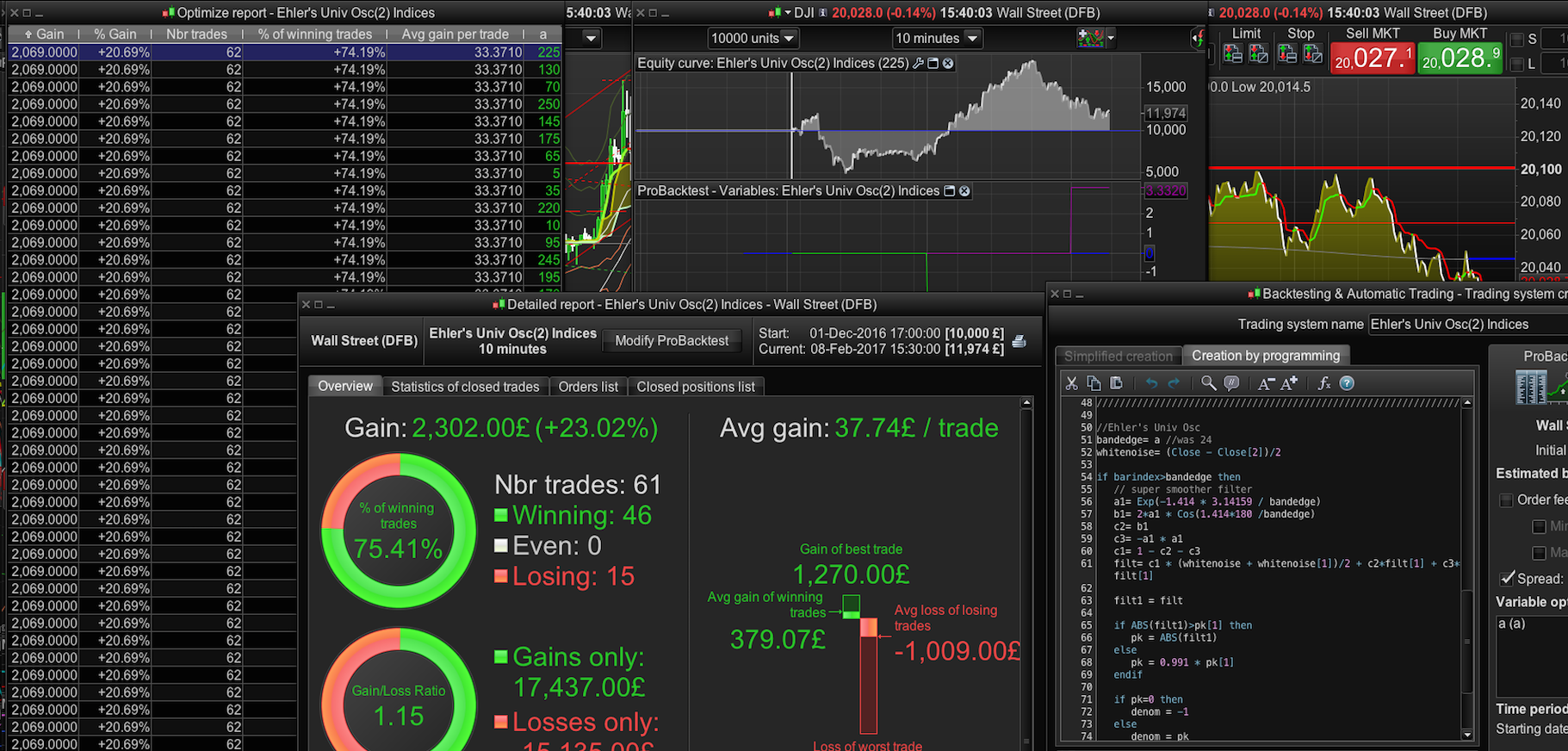Select Creation by programming tab
1568x751 pixels.
1266,356
